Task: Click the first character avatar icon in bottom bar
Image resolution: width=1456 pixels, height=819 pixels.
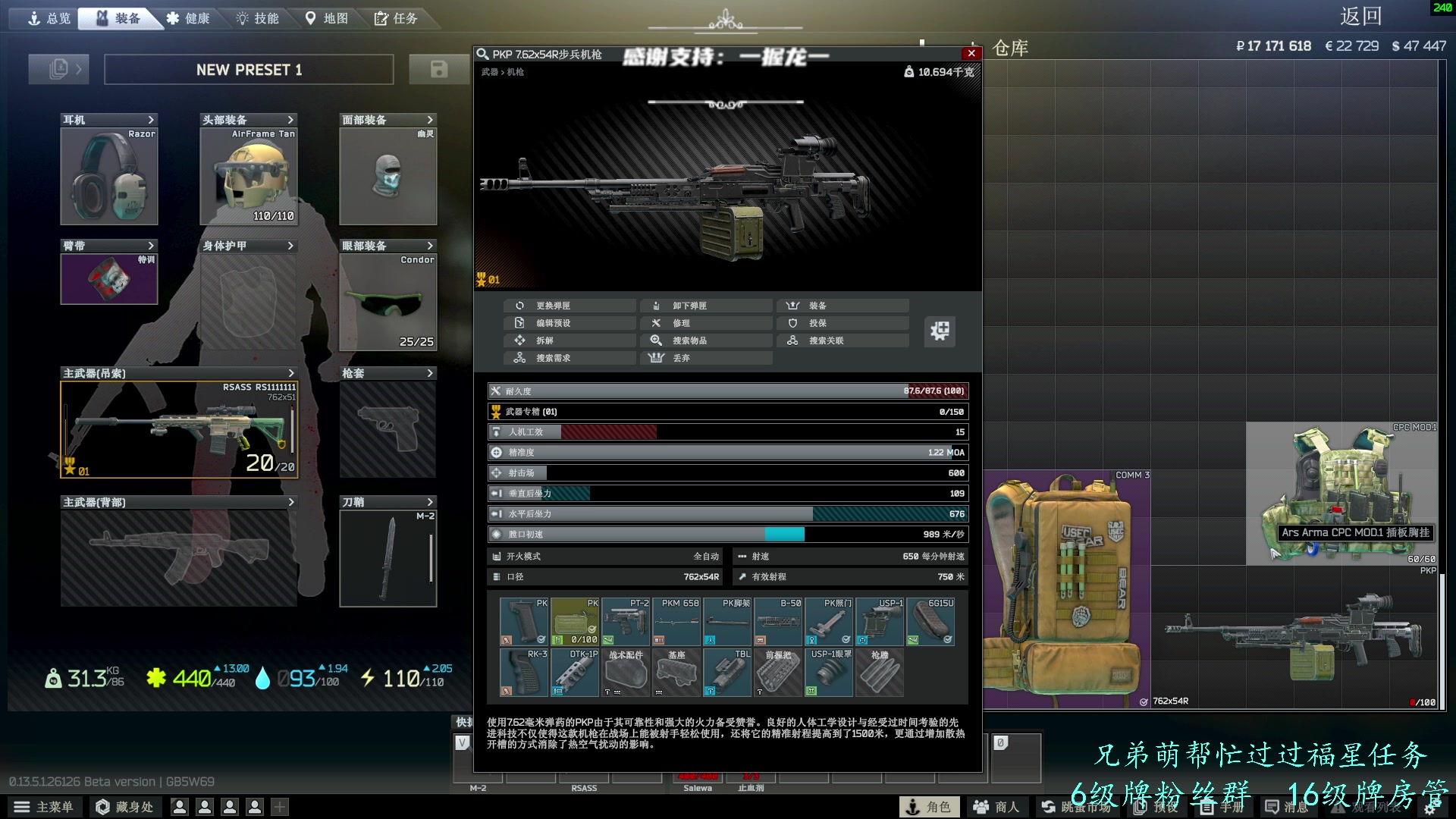Action: click(180, 807)
